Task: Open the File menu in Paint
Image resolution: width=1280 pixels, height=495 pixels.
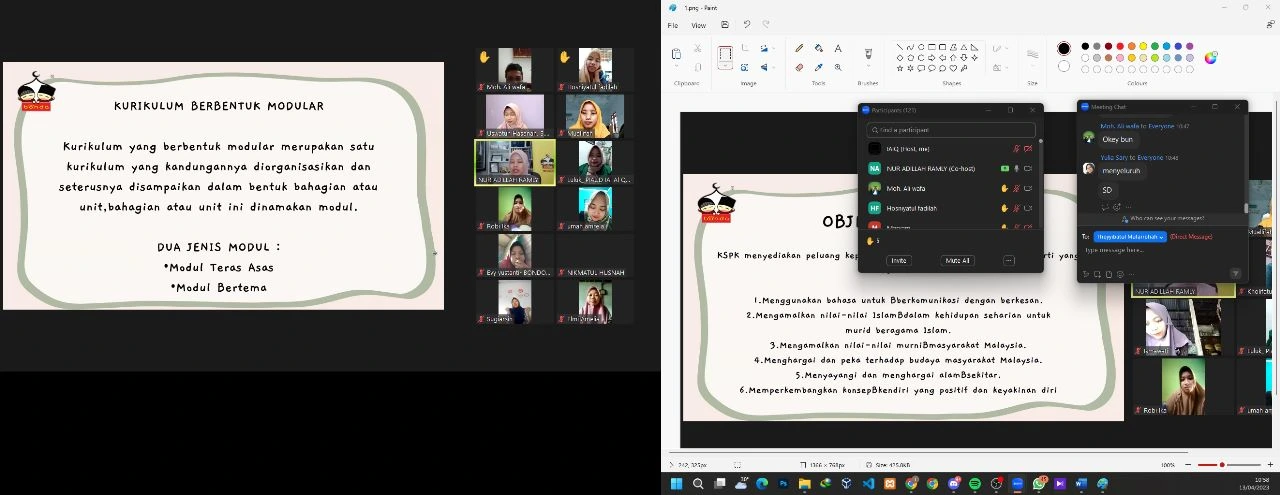Action: (x=673, y=25)
